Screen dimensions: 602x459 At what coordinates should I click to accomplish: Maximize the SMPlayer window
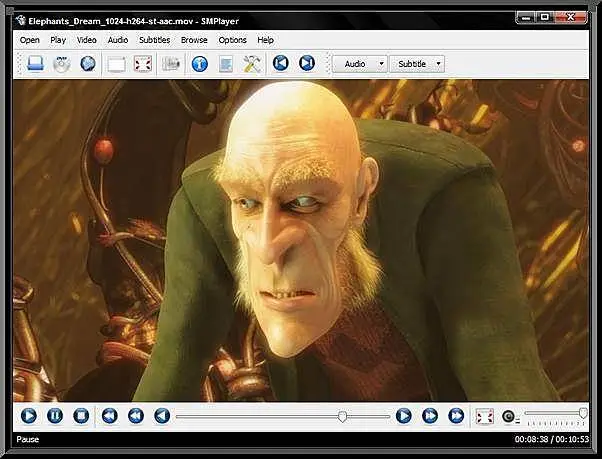click(545, 17)
